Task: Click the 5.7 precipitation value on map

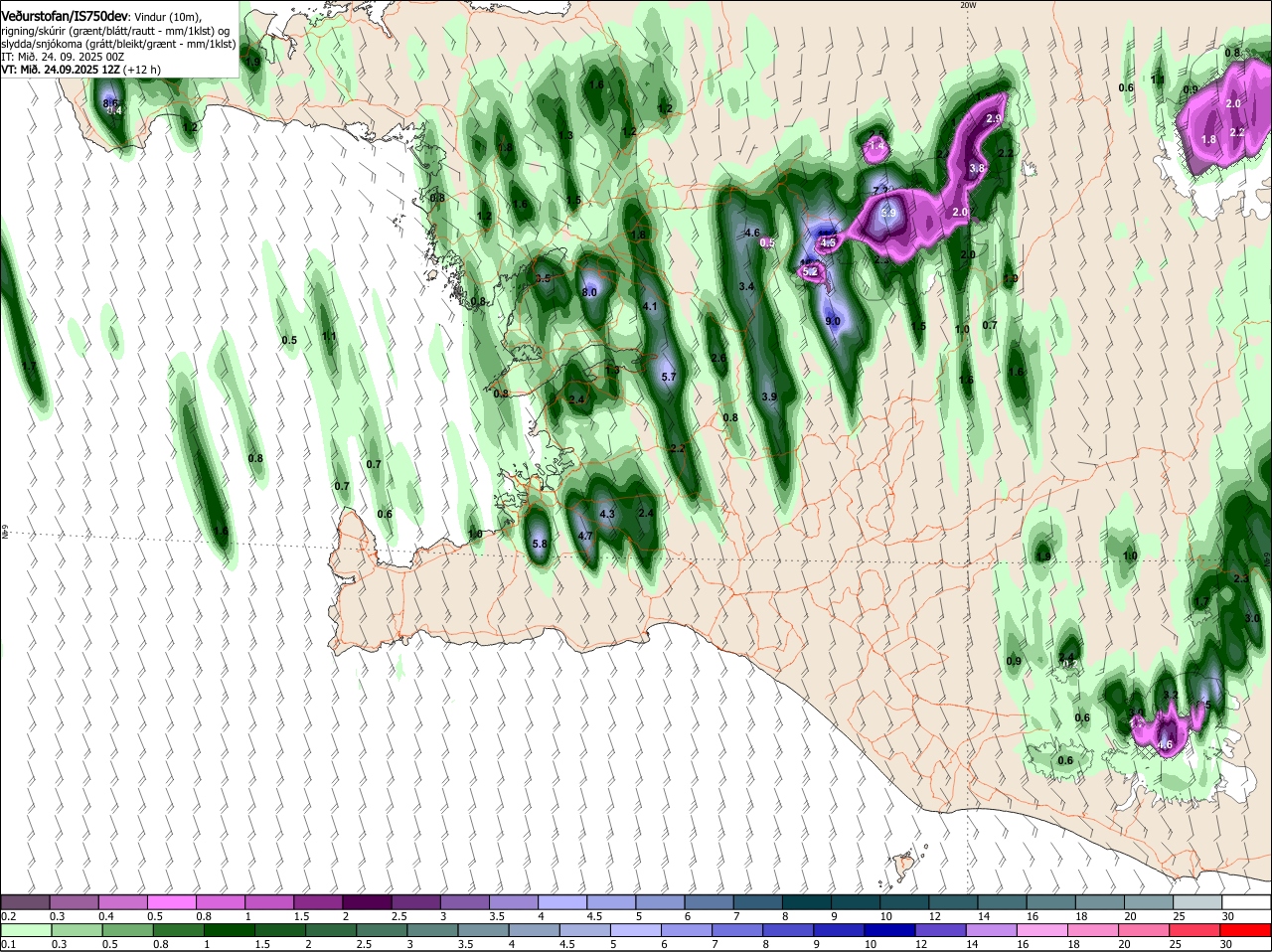Action: [x=668, y=377]
